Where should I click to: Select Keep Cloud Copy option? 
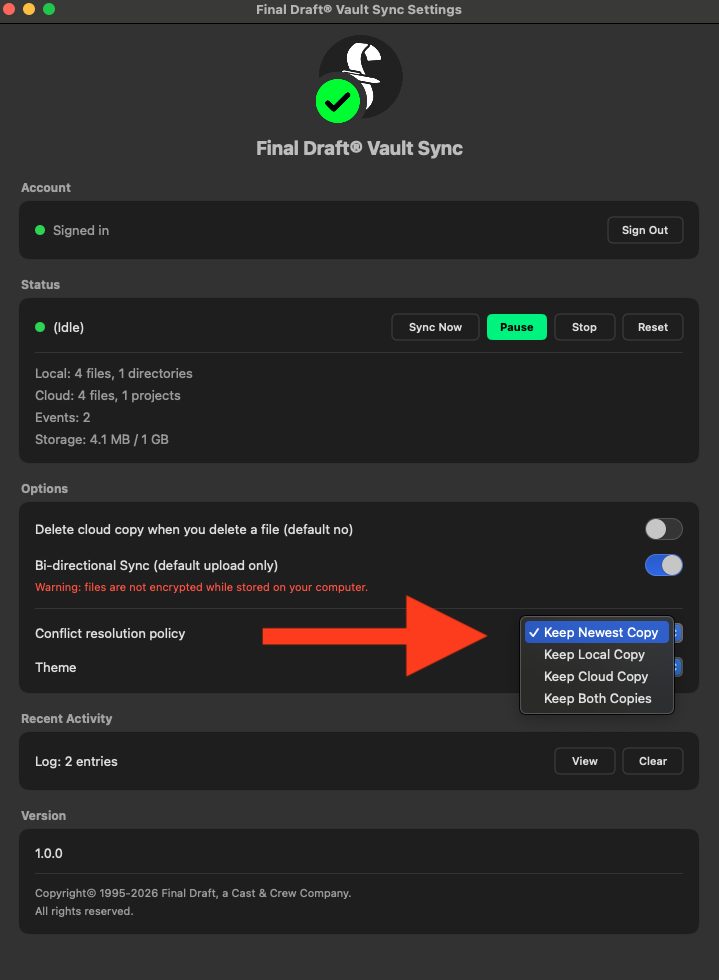pos(596,676)
